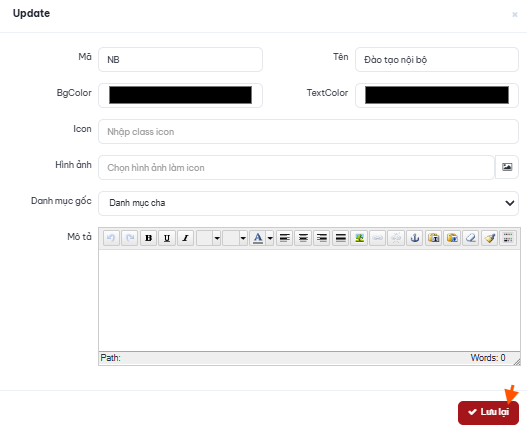Align text left in the editor
The width and height of the screenshot is (527, 430).
[x=284, y=238]
